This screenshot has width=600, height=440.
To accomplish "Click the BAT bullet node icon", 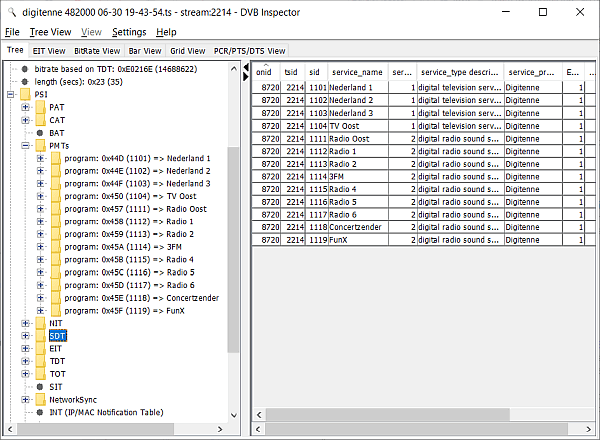I will [x=40, y=133].
